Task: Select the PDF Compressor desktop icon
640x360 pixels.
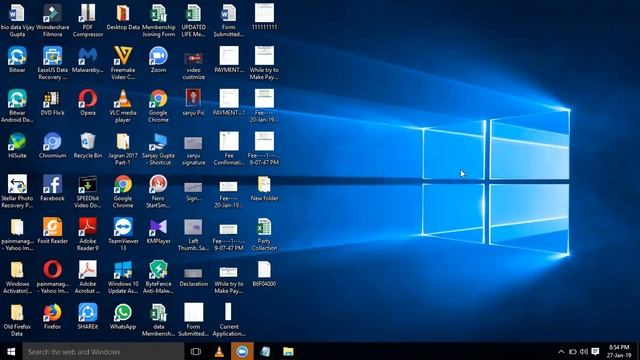Action: [x=88, y=20]
